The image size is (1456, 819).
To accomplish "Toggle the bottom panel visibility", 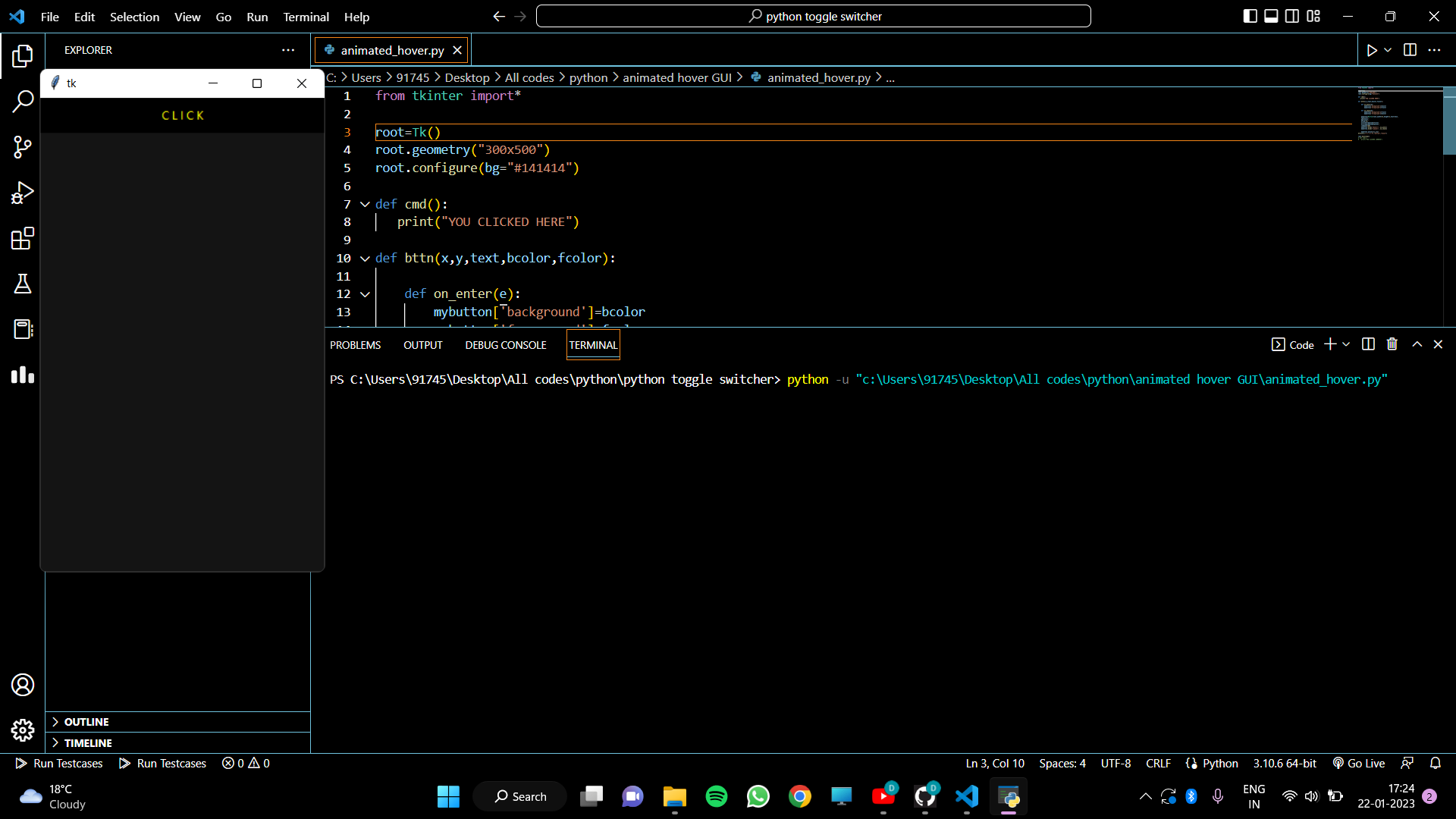I will [x=1271, y=15].
